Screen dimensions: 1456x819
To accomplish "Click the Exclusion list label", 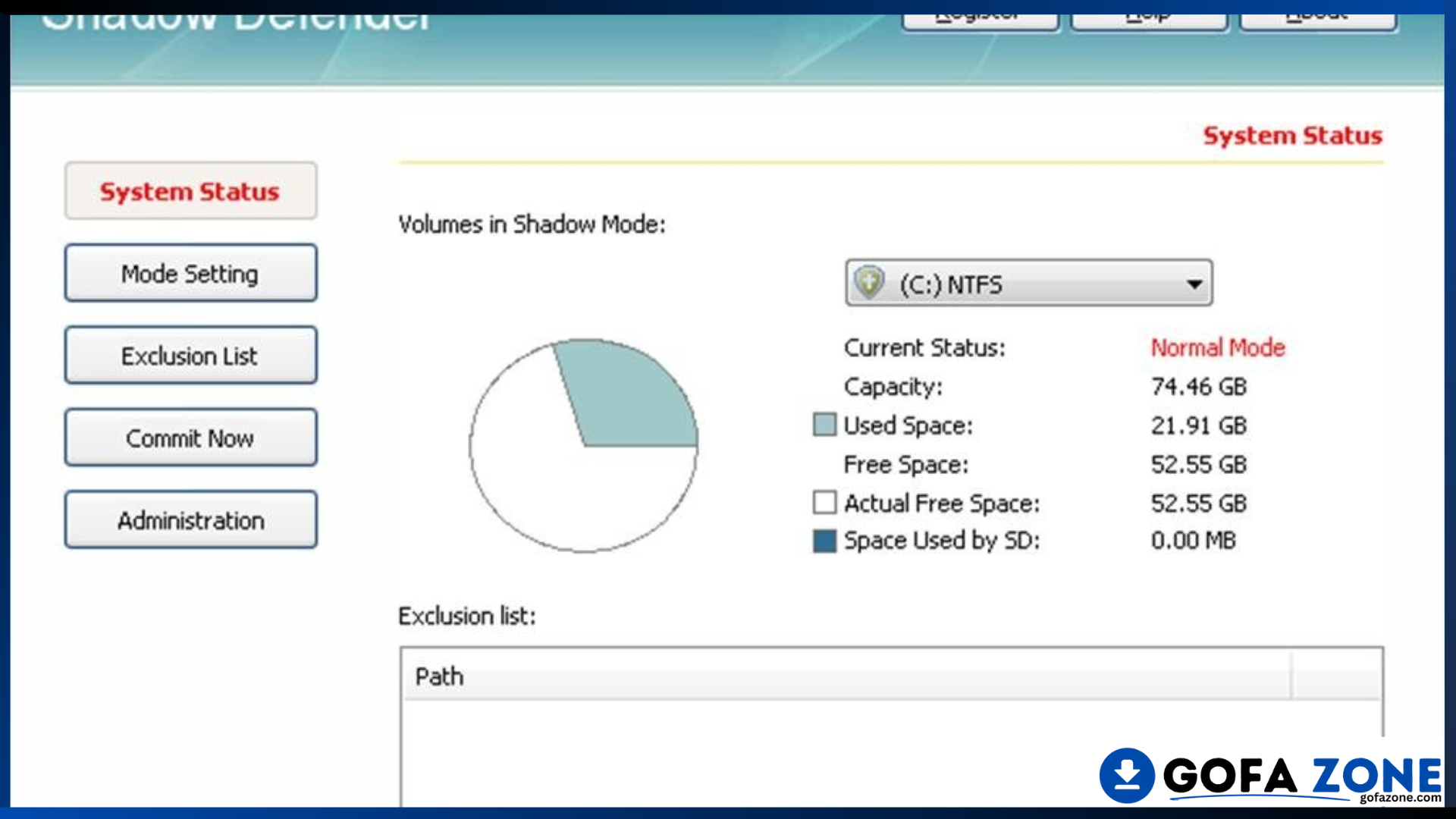I will point(466,616).
